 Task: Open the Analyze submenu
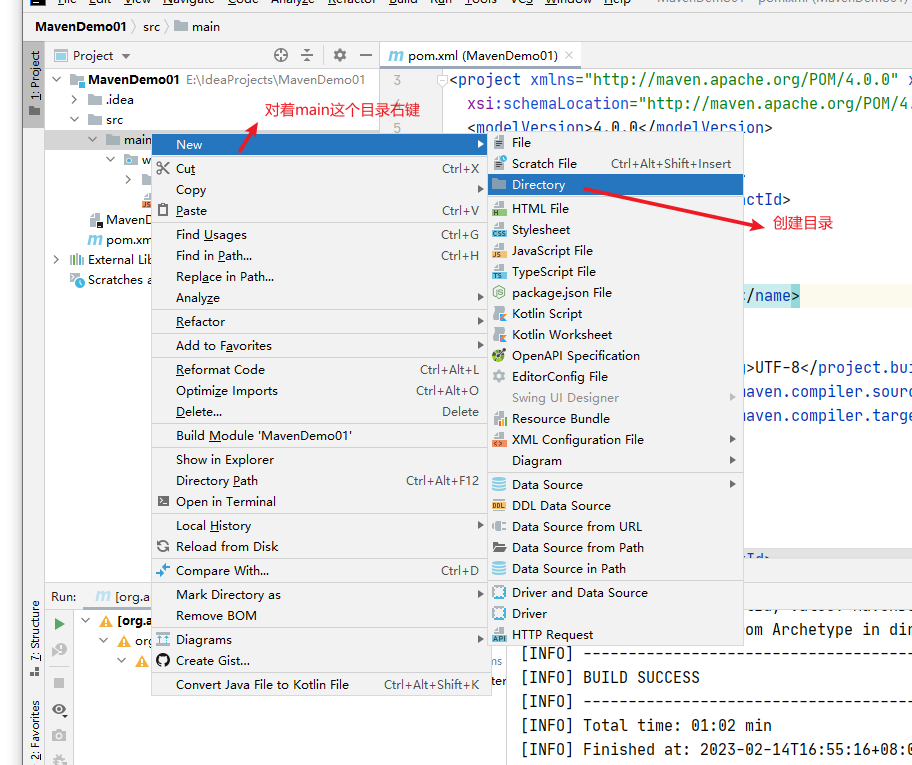319,297
